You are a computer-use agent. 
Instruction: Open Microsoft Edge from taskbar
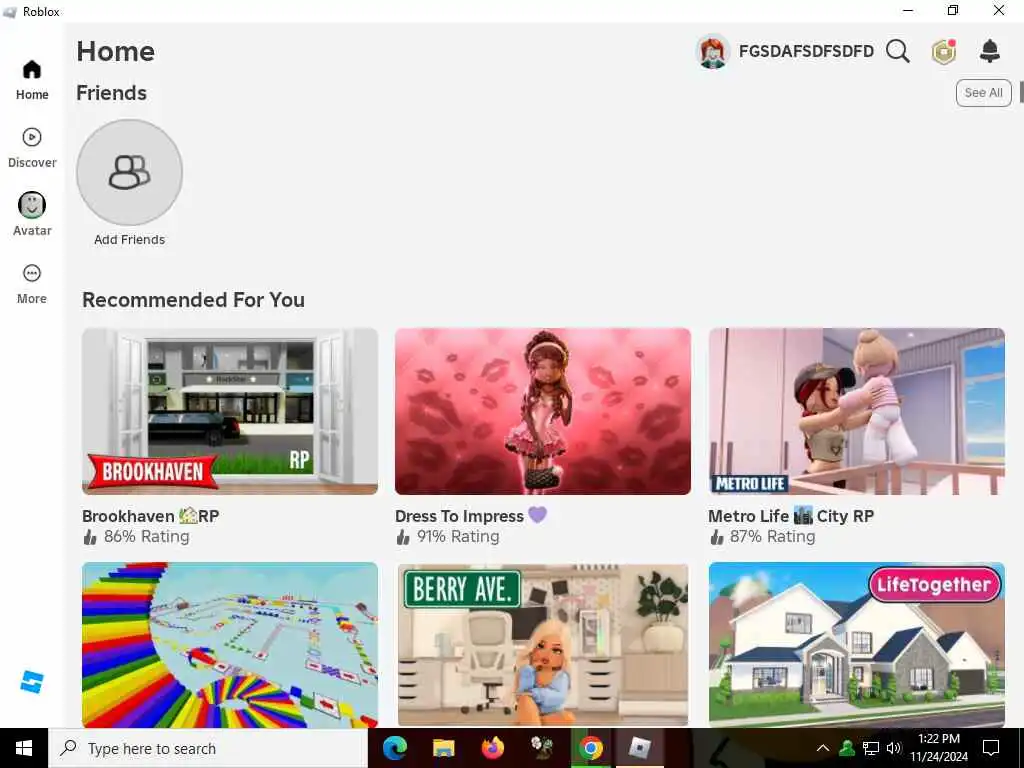pos(395,748)
